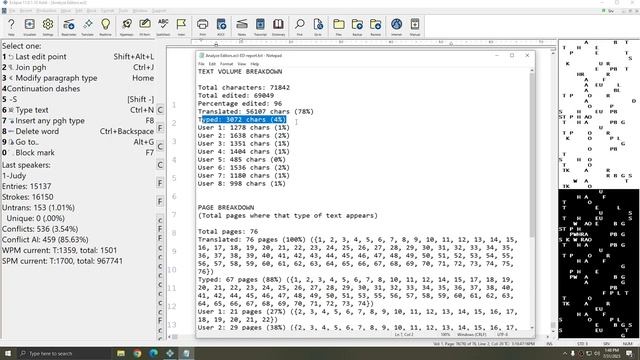Choose 'Insert any pgh type' option
Viewport: 640px width, 360px height.
(x=78, y=120)
